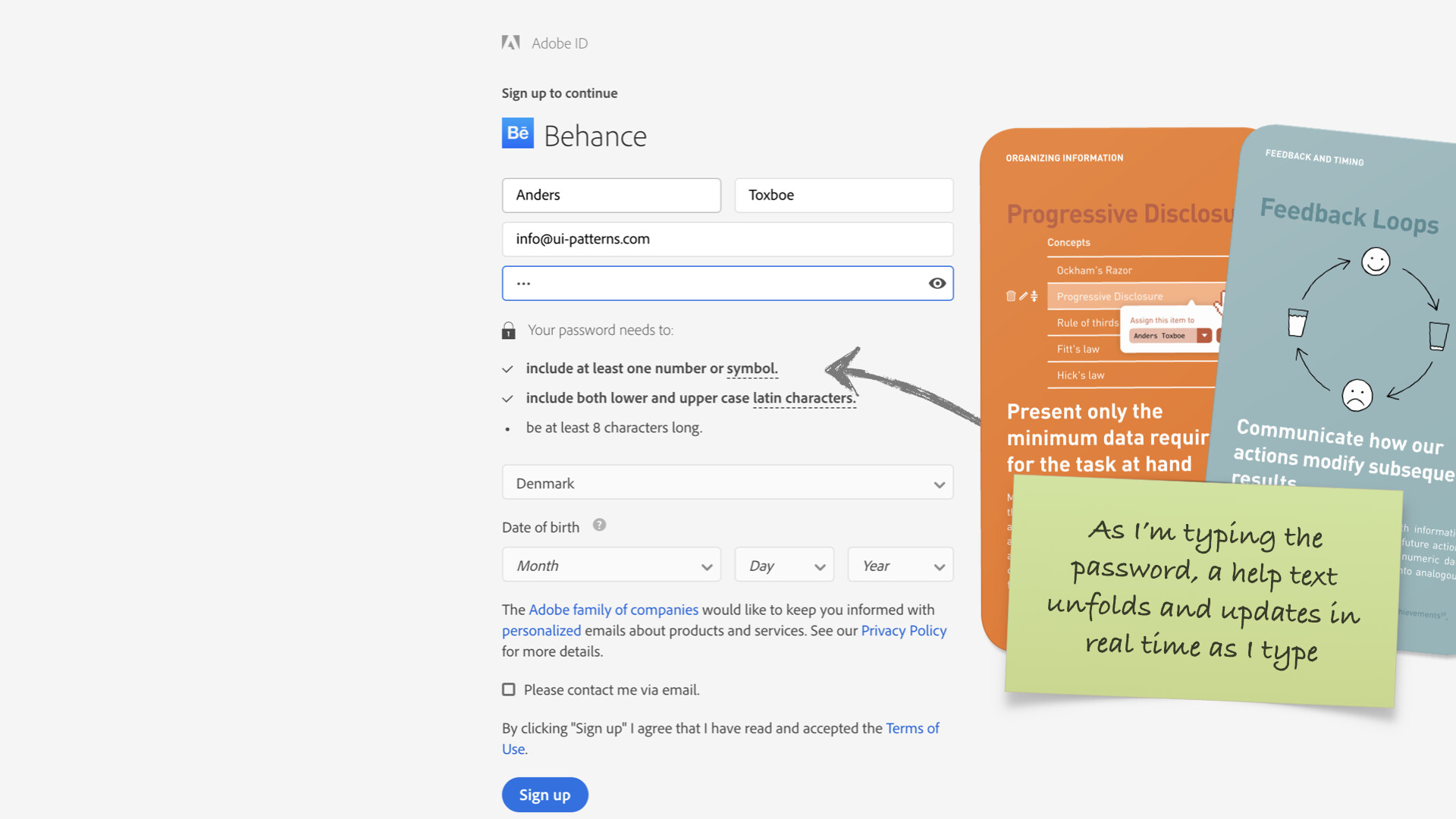Open the Month dropdown

click(611, 566)
